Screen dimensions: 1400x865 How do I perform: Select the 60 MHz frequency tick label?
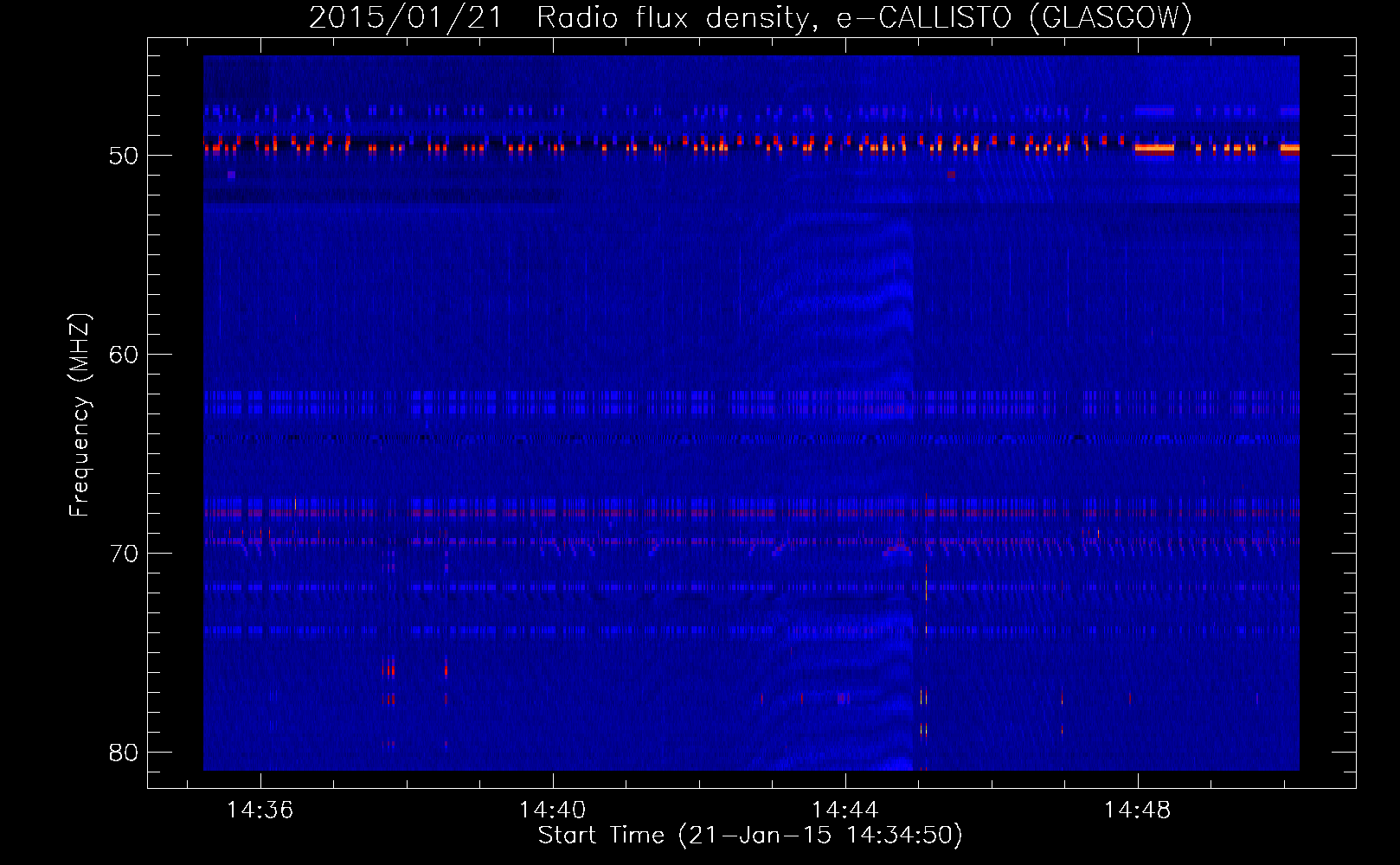click(124, 355)
